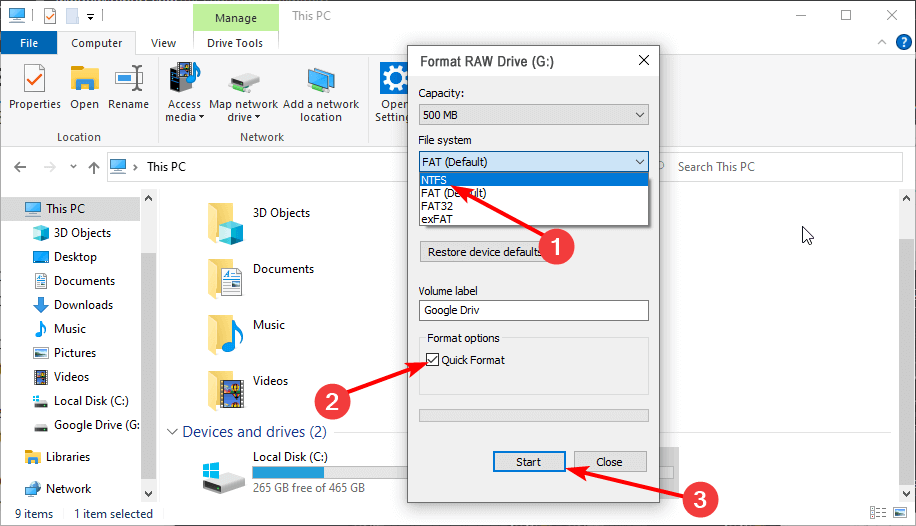
Task: Click the Manage contextual tab
Action: 235,18
